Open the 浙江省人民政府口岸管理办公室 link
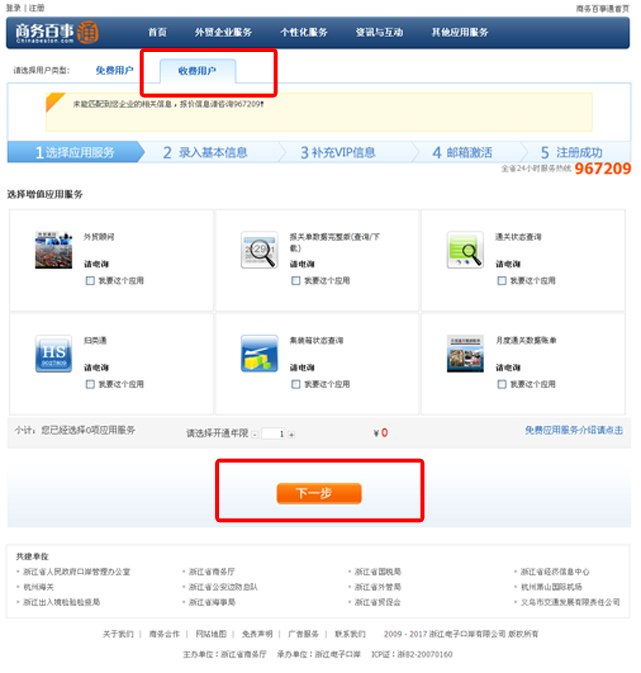641x673 pixels. point(76,572)
